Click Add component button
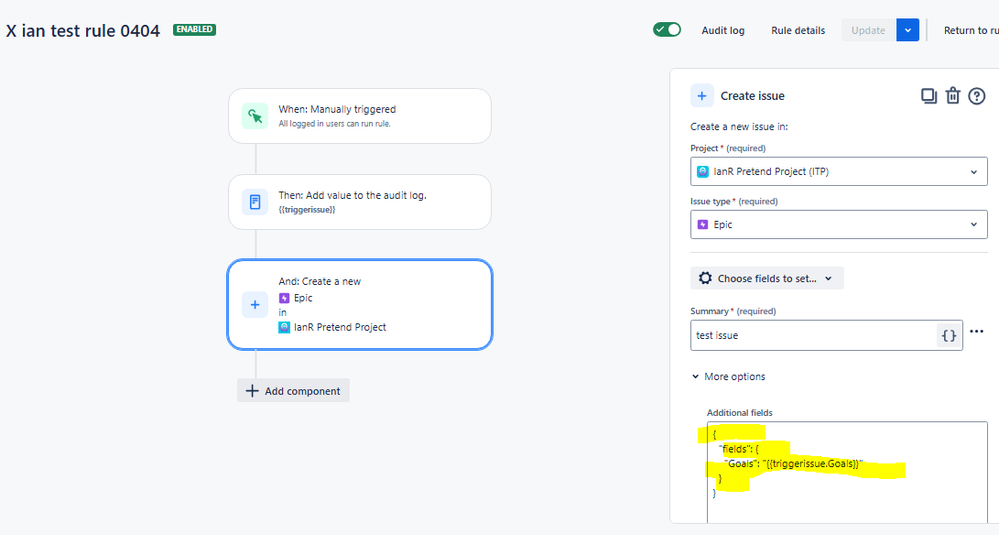 coord(293,390)
